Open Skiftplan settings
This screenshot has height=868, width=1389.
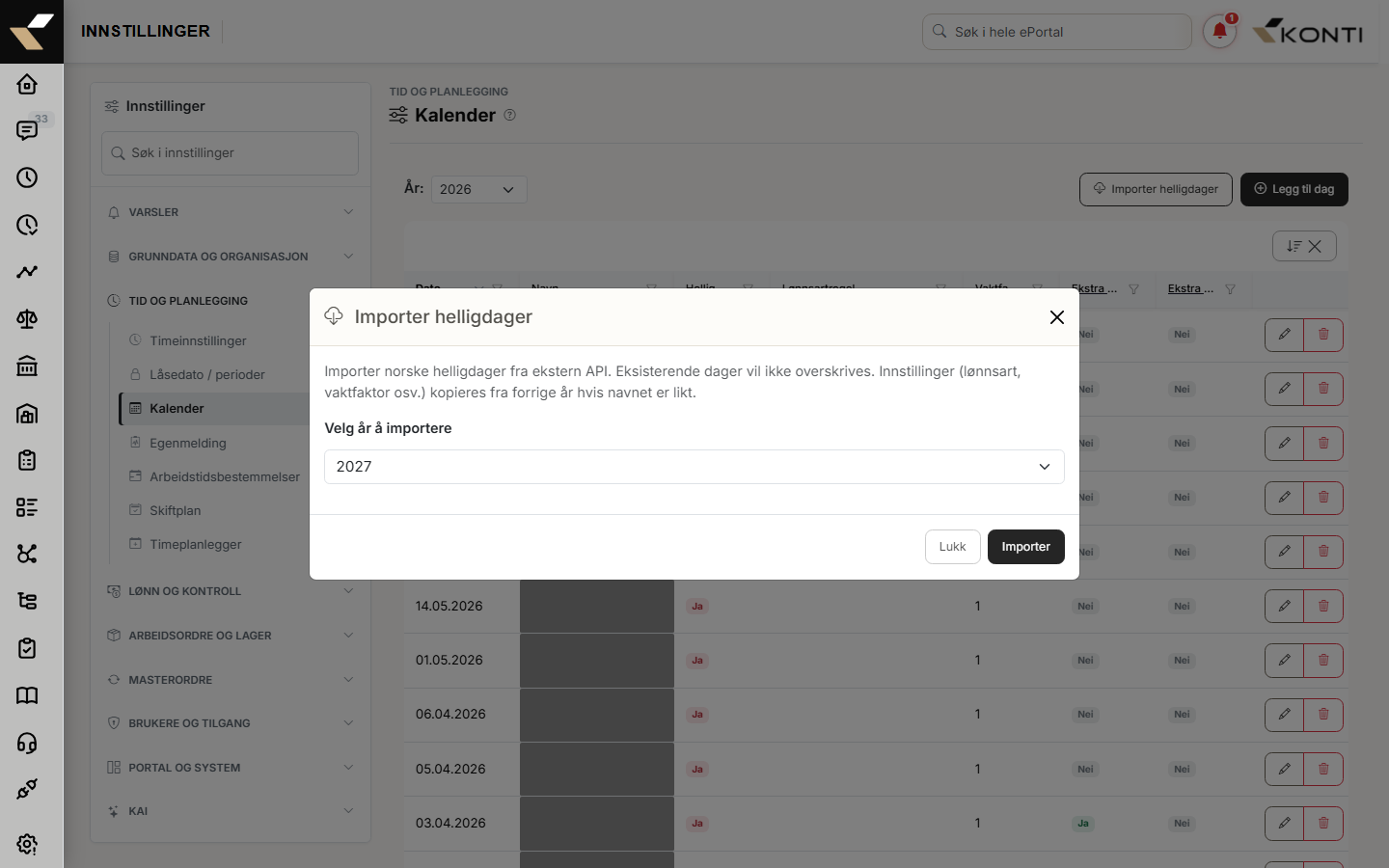pos(175,510)
